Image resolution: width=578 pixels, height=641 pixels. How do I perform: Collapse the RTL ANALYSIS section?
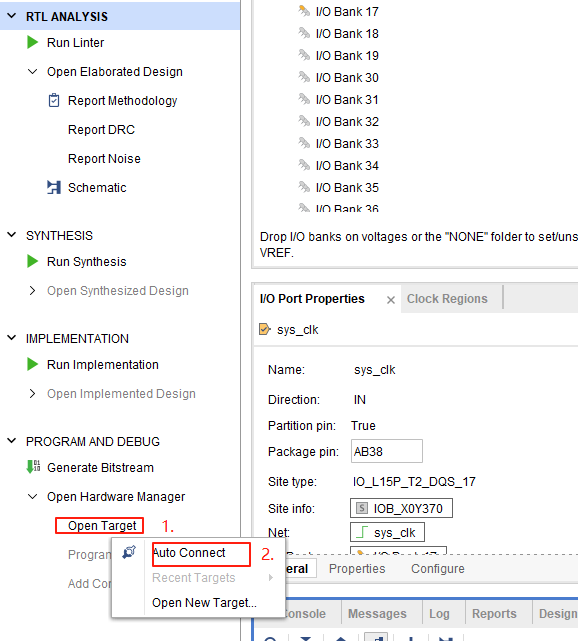[12, 16]
